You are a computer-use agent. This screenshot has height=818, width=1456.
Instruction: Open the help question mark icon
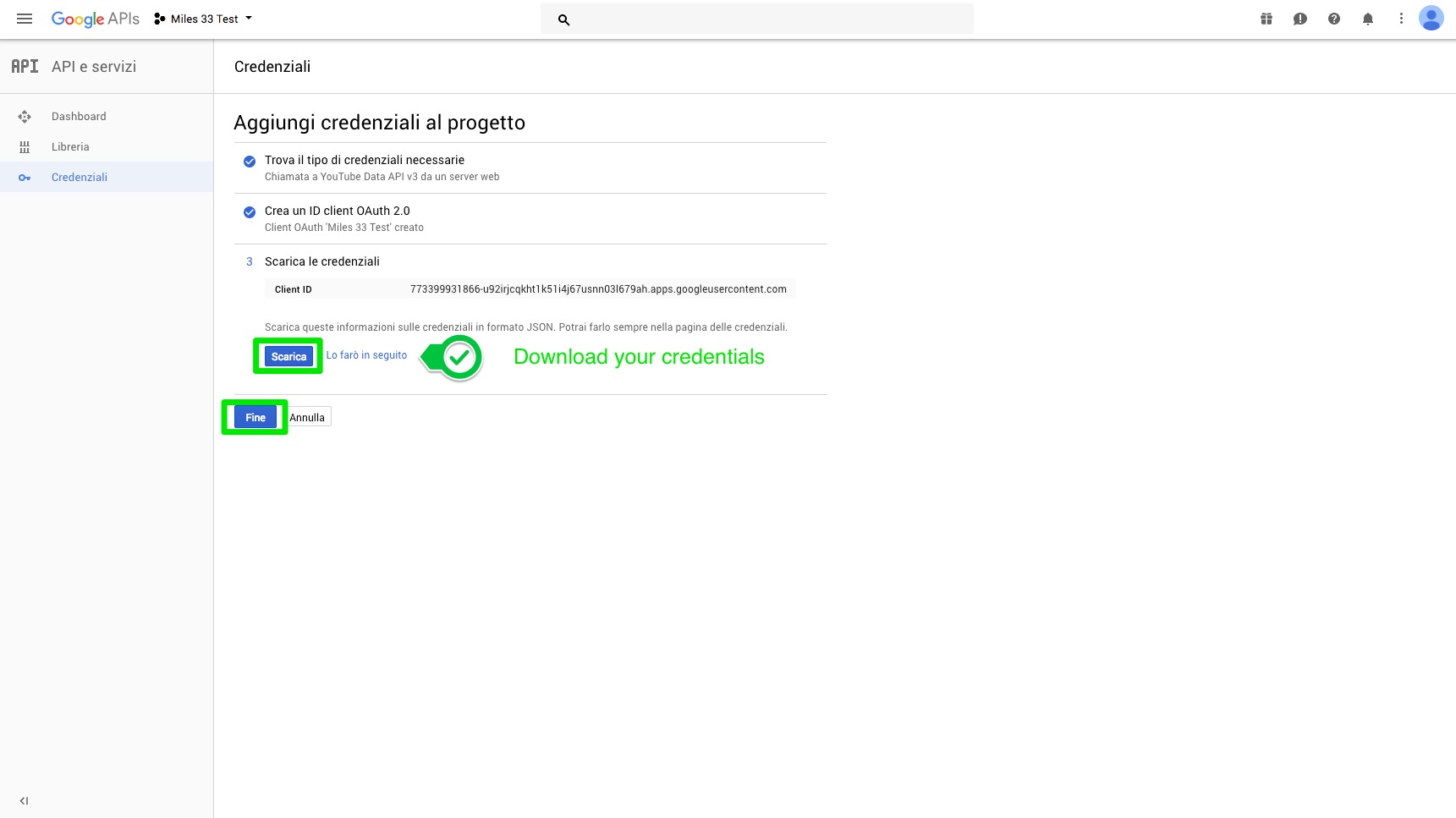click(1334, 19)
